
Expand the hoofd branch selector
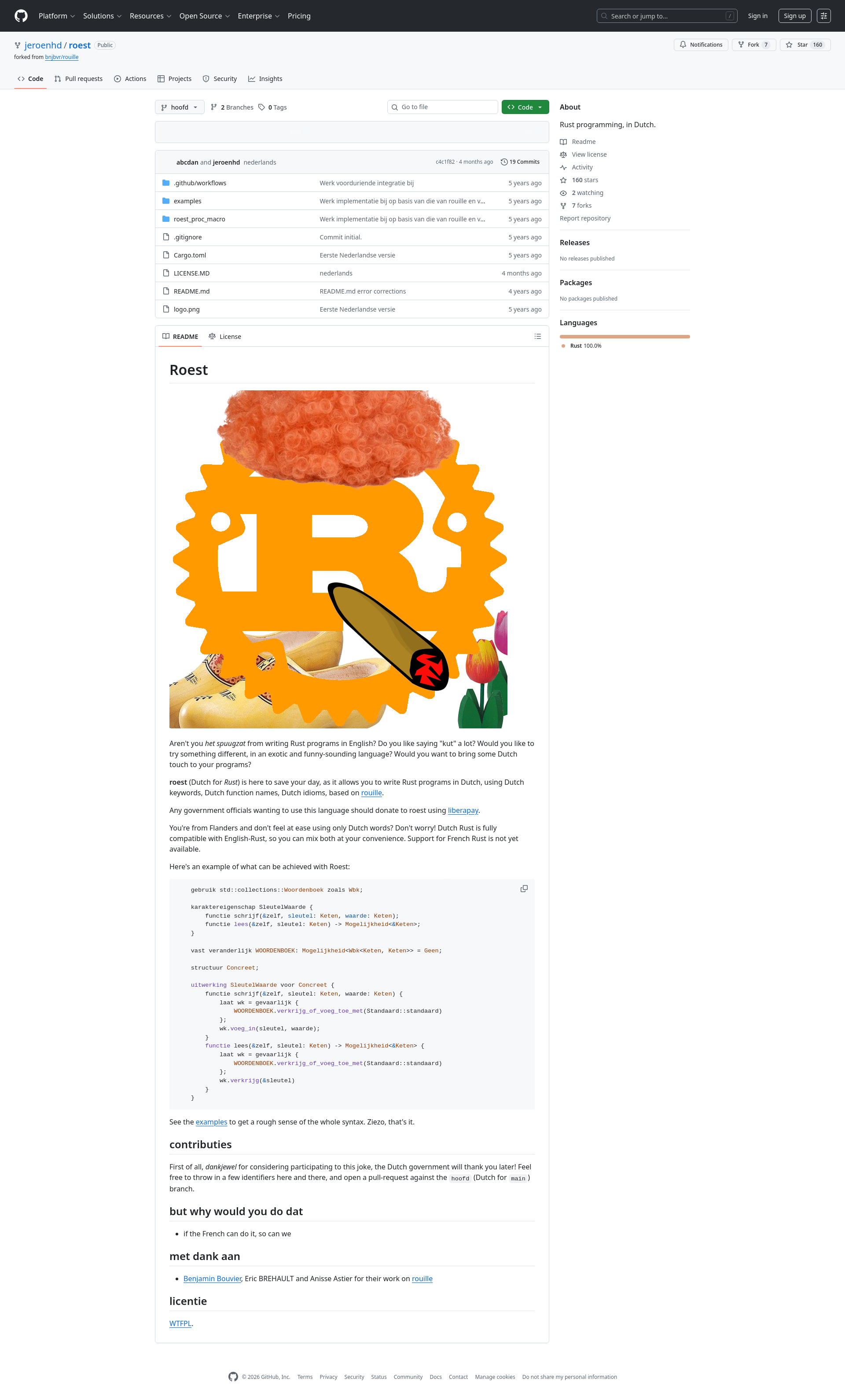coord(180,107)
